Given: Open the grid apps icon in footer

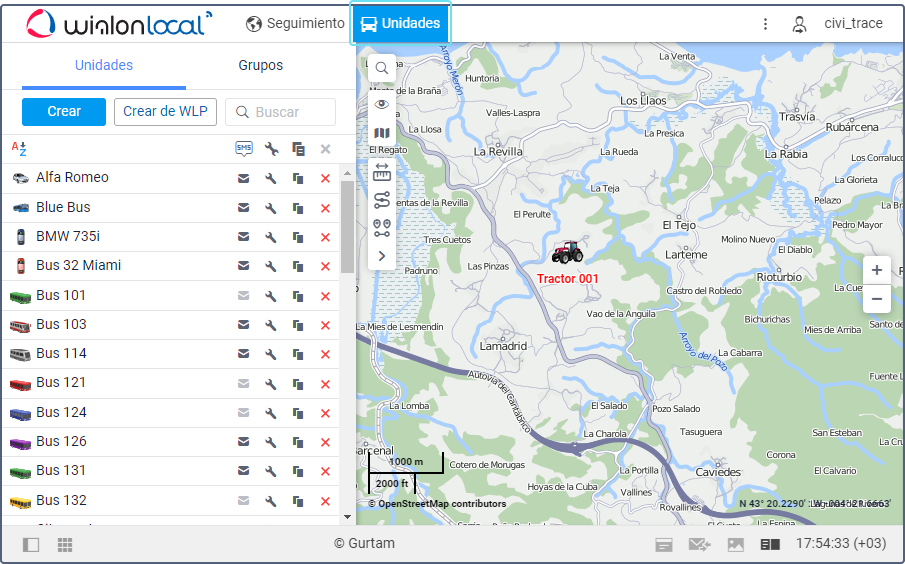Looking at the screenshot, I should [65, 544].
